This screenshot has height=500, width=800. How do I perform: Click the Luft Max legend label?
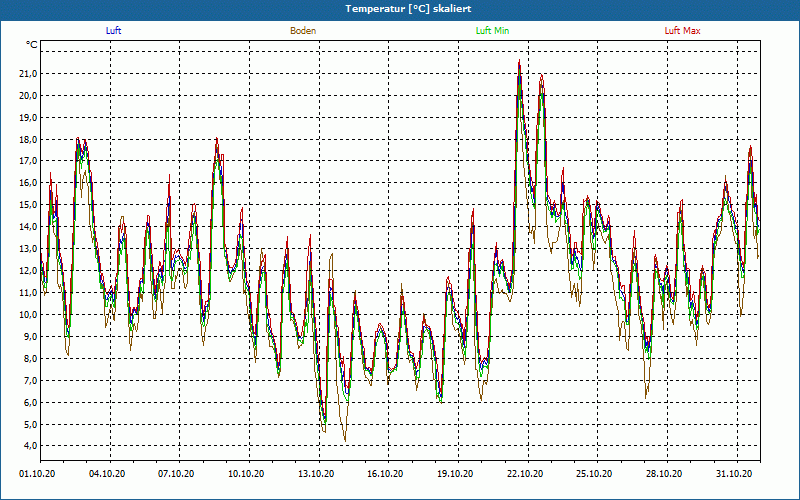[x=682, y=31]
